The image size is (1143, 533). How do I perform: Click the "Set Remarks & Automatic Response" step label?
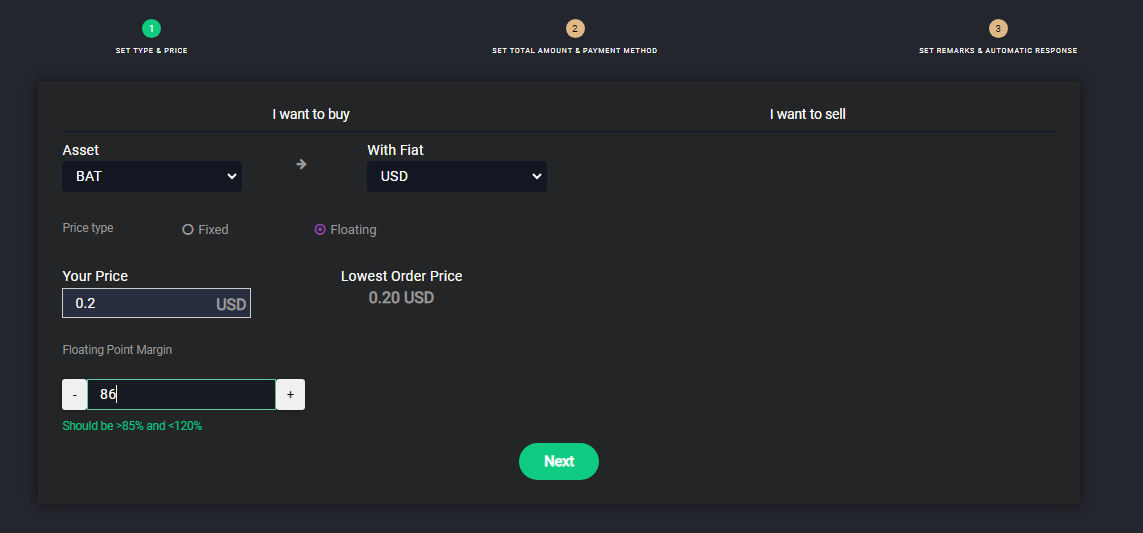point(998,50)
